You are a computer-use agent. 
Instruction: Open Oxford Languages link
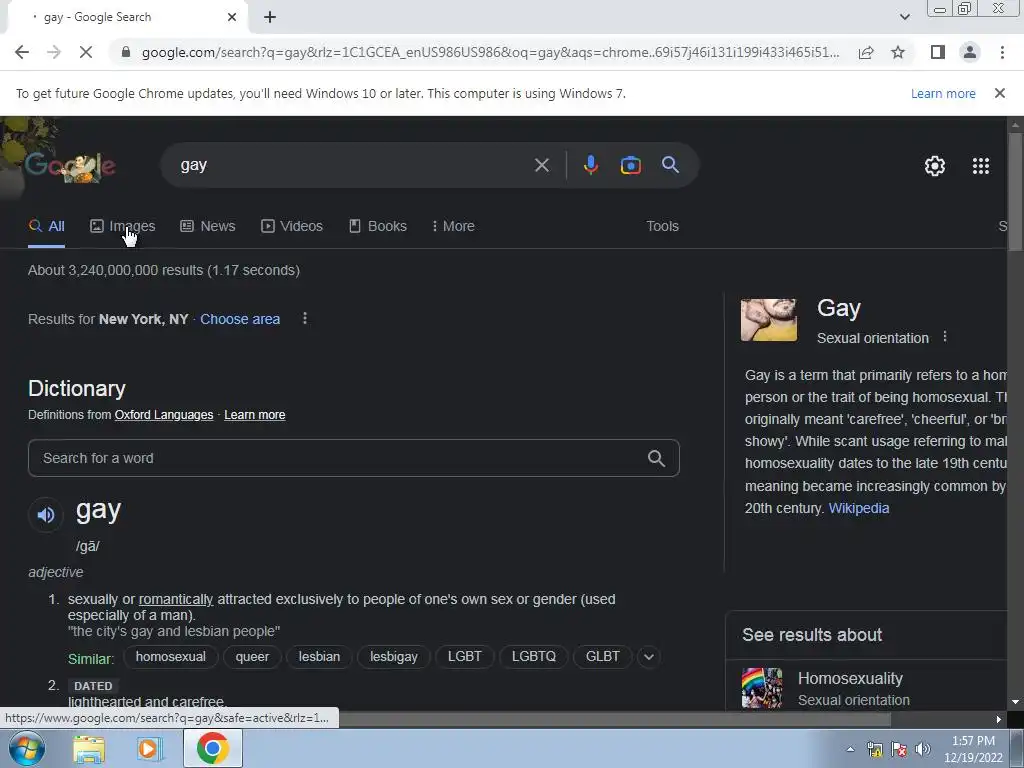(164, 415)
